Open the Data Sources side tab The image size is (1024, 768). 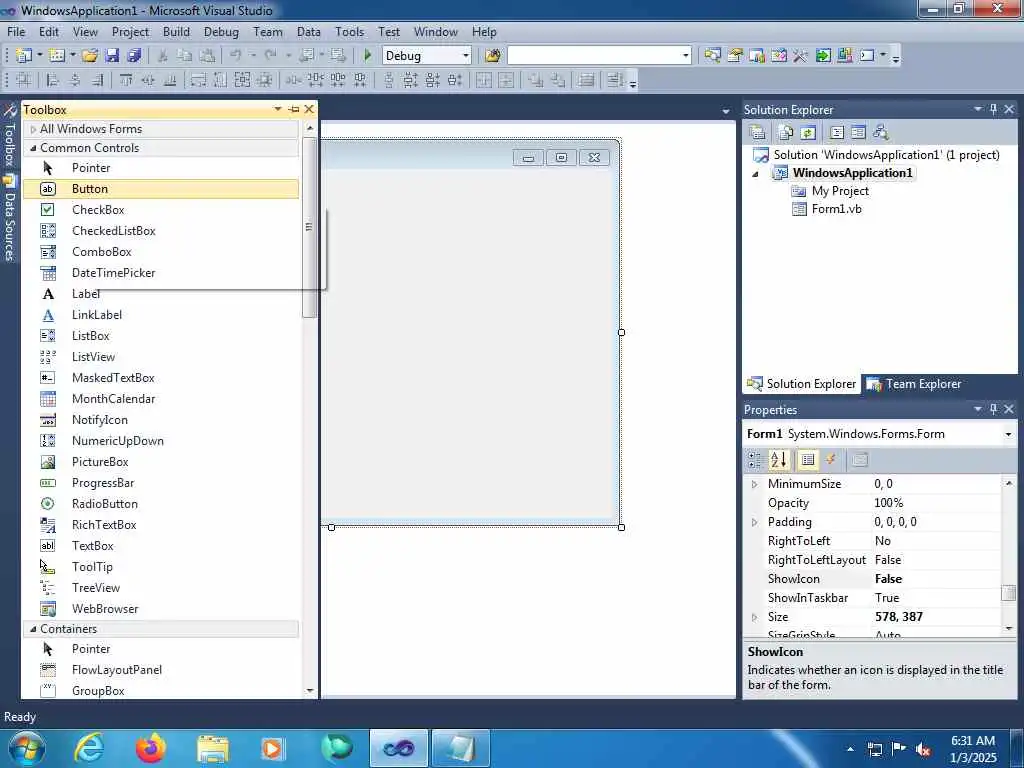click(x=9, y=219)
